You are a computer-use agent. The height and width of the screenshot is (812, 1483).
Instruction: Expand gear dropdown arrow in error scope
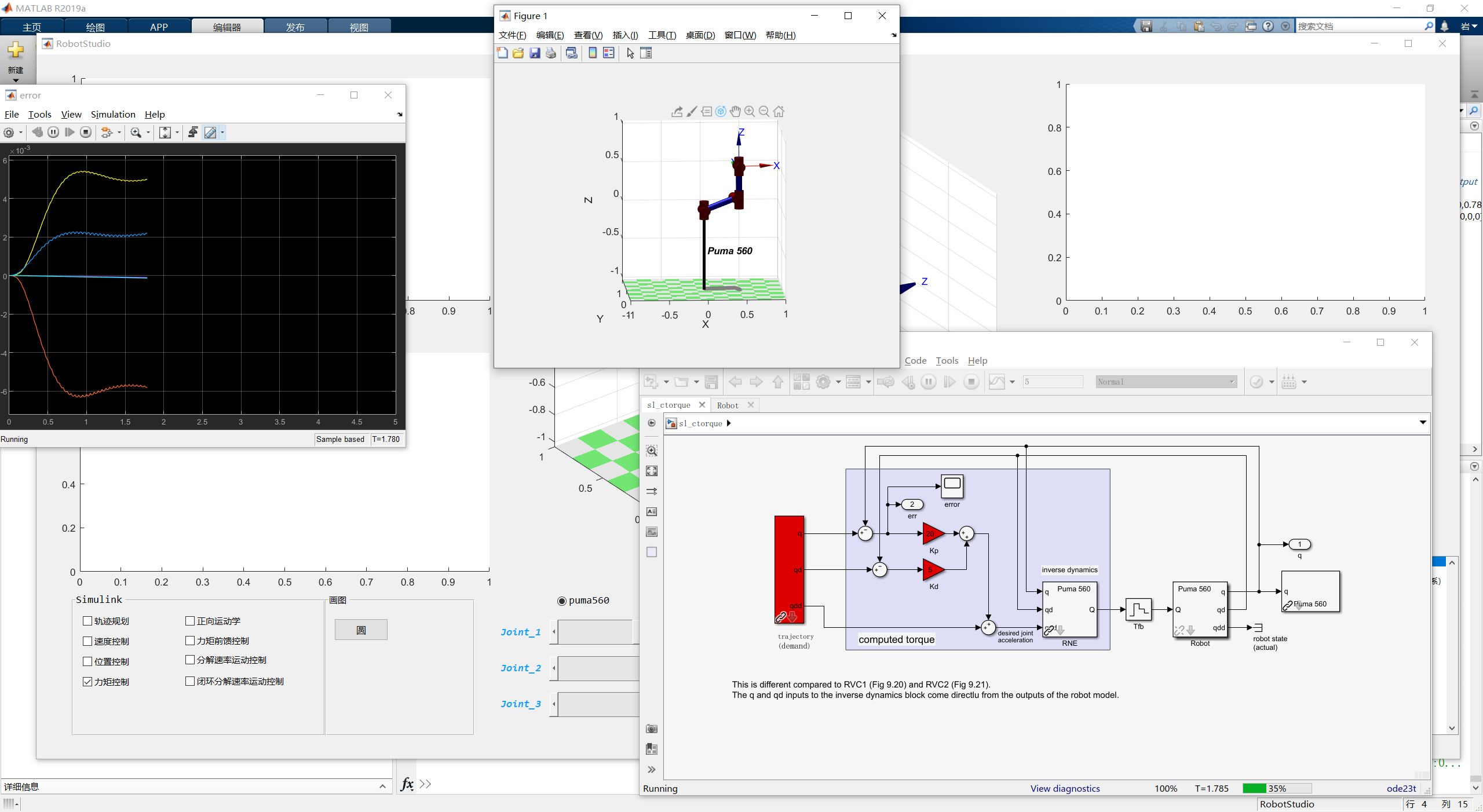pyautogui.click(x=21, y=132)
